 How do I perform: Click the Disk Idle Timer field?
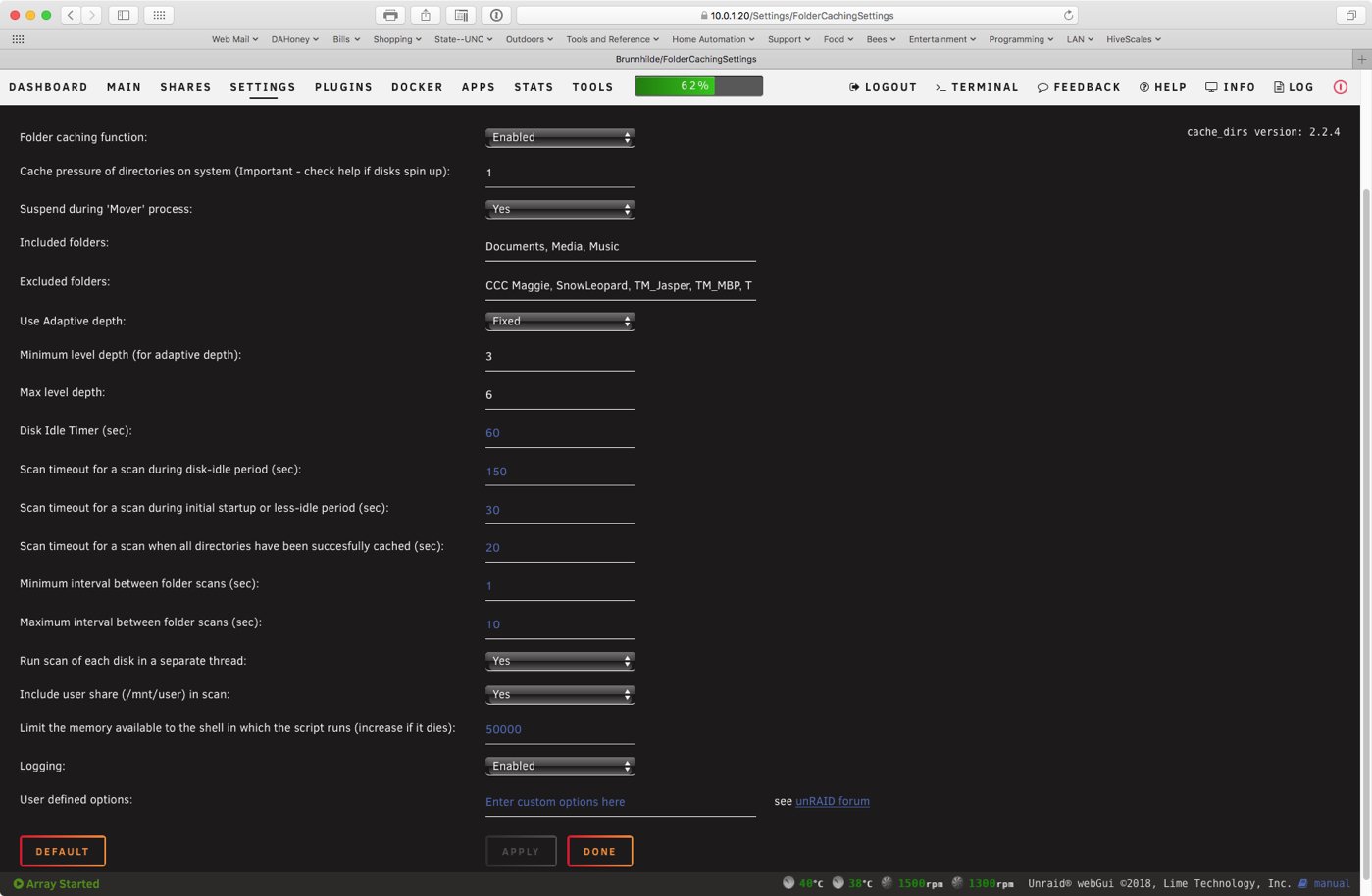click(x=560, y=433)
